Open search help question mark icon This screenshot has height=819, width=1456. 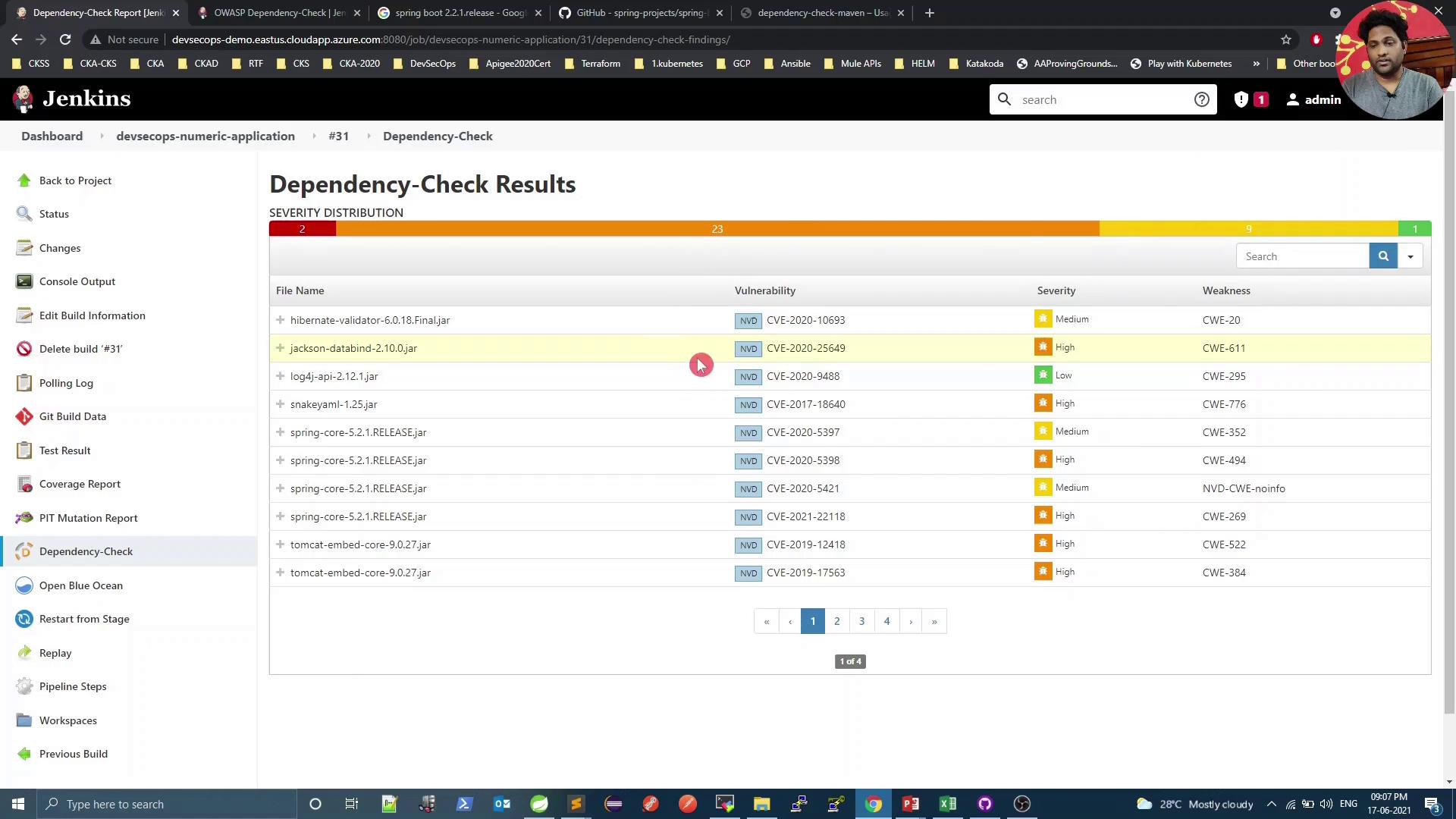(x=1201, y=99)
